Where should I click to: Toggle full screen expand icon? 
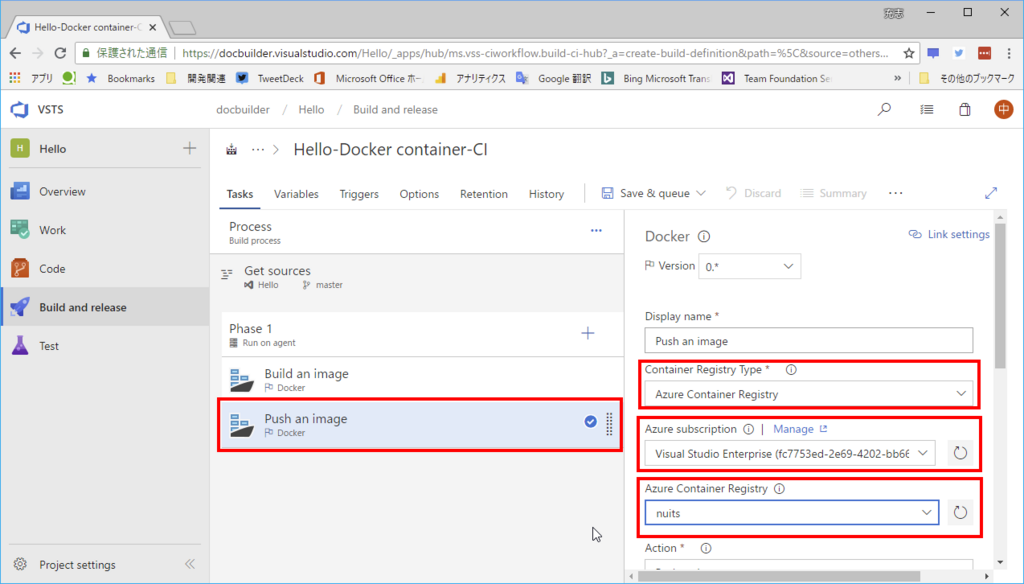point(991,193)
